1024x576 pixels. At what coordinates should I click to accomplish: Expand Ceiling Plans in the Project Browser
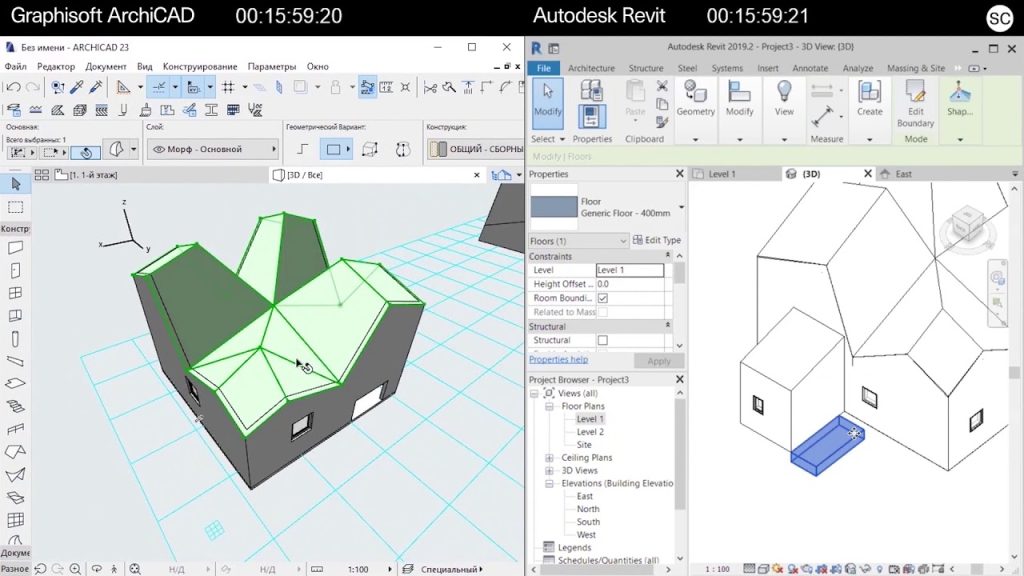[547, 457]
